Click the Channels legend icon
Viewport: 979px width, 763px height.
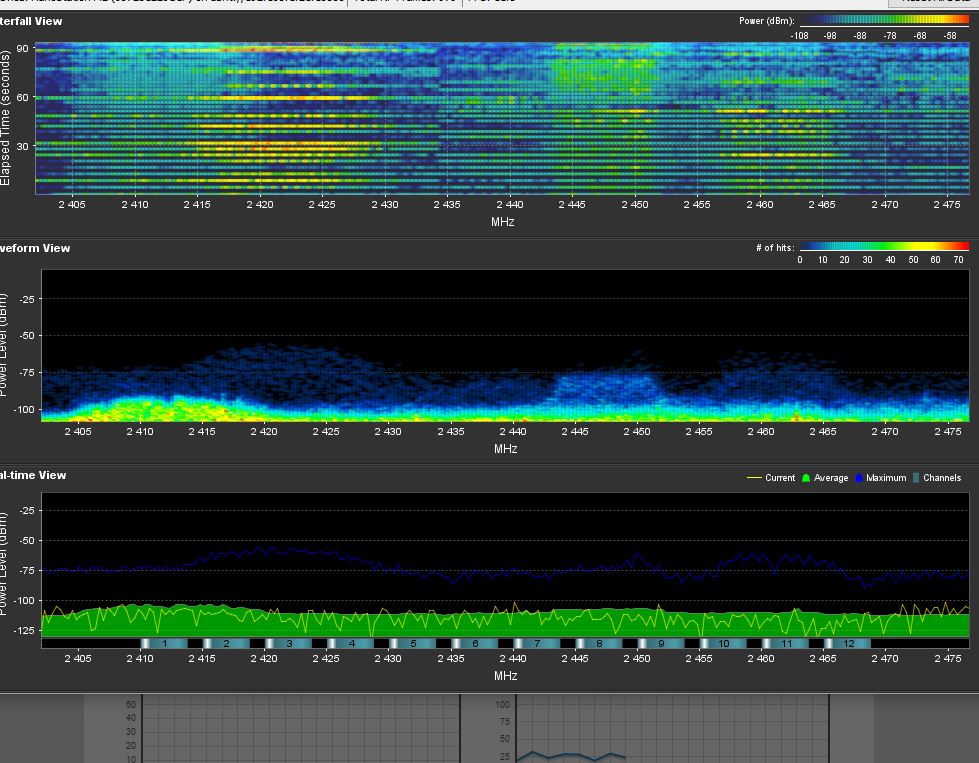pos(916,478)
